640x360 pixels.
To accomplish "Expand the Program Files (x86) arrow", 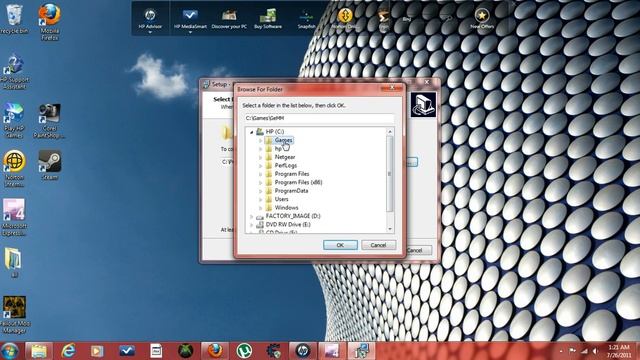I will [260, 182].
